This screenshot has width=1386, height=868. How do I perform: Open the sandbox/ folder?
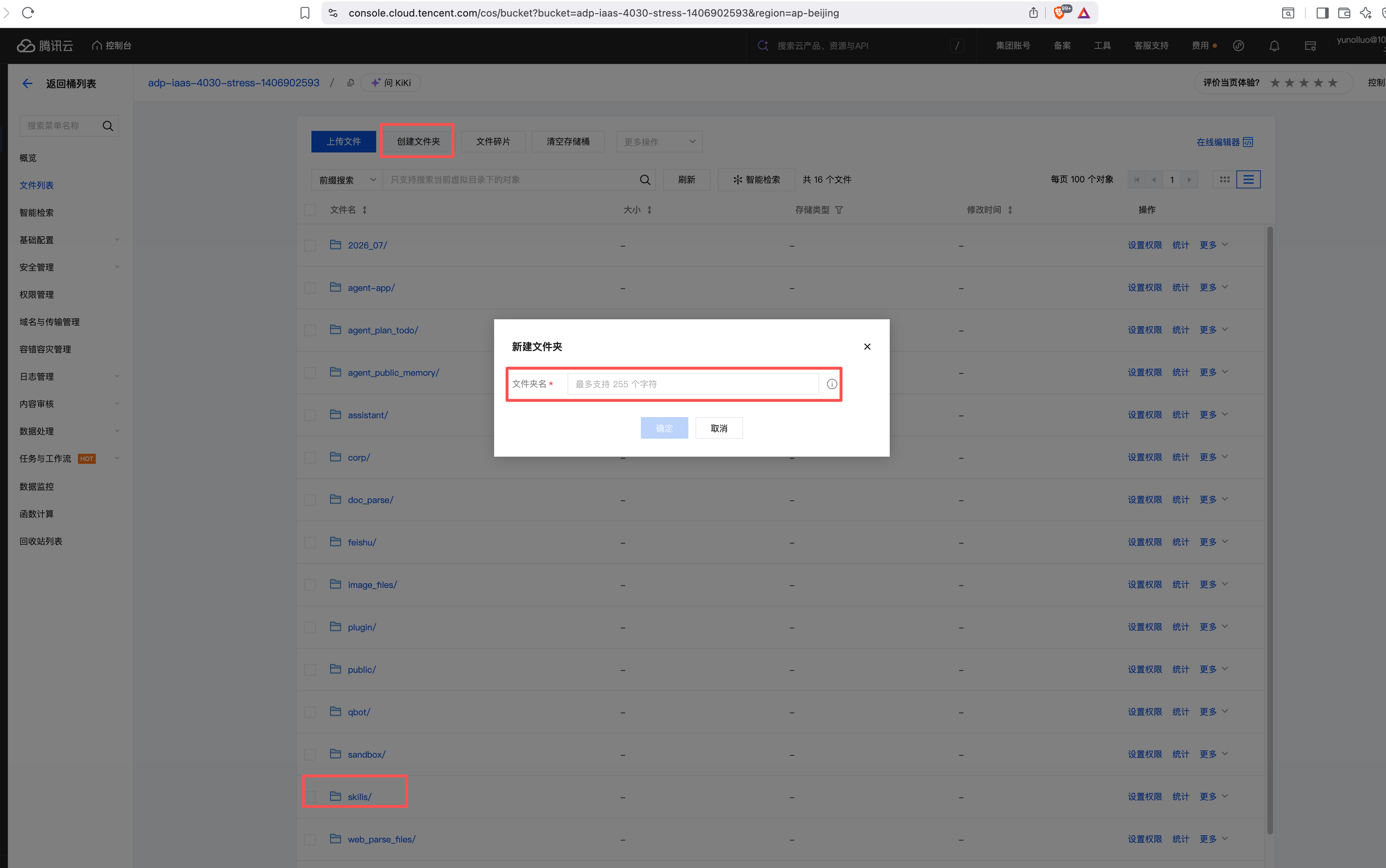click(x=366, y=754)
